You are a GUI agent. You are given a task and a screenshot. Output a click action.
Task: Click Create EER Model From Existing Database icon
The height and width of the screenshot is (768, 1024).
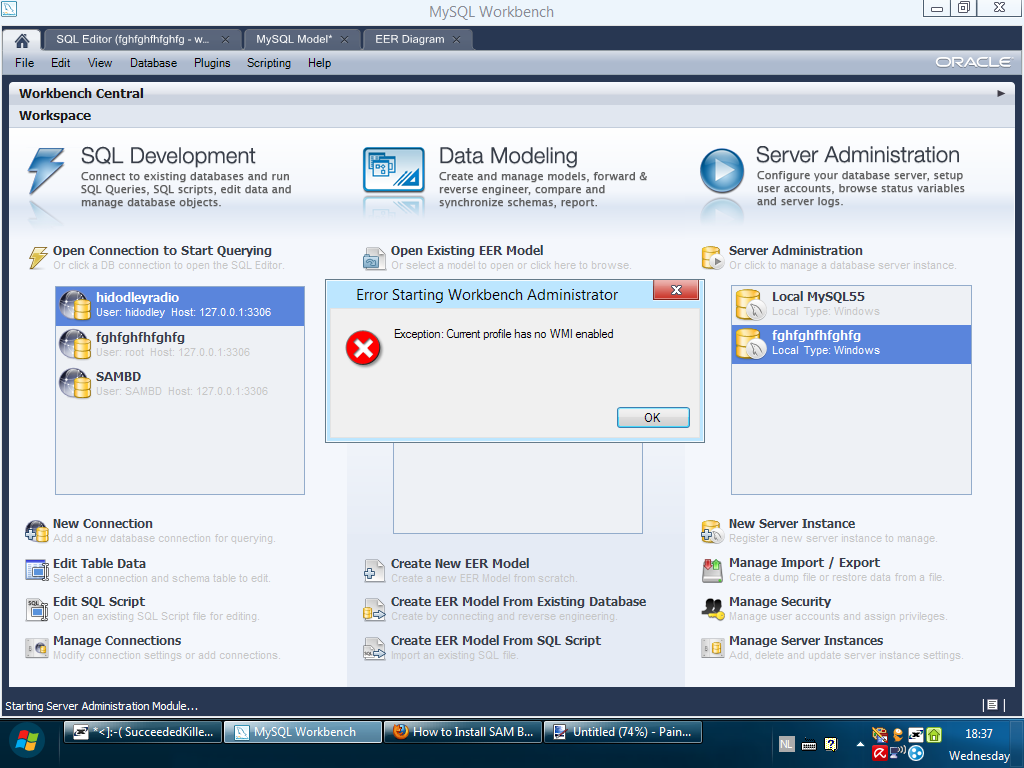click(x=374, y=609)
